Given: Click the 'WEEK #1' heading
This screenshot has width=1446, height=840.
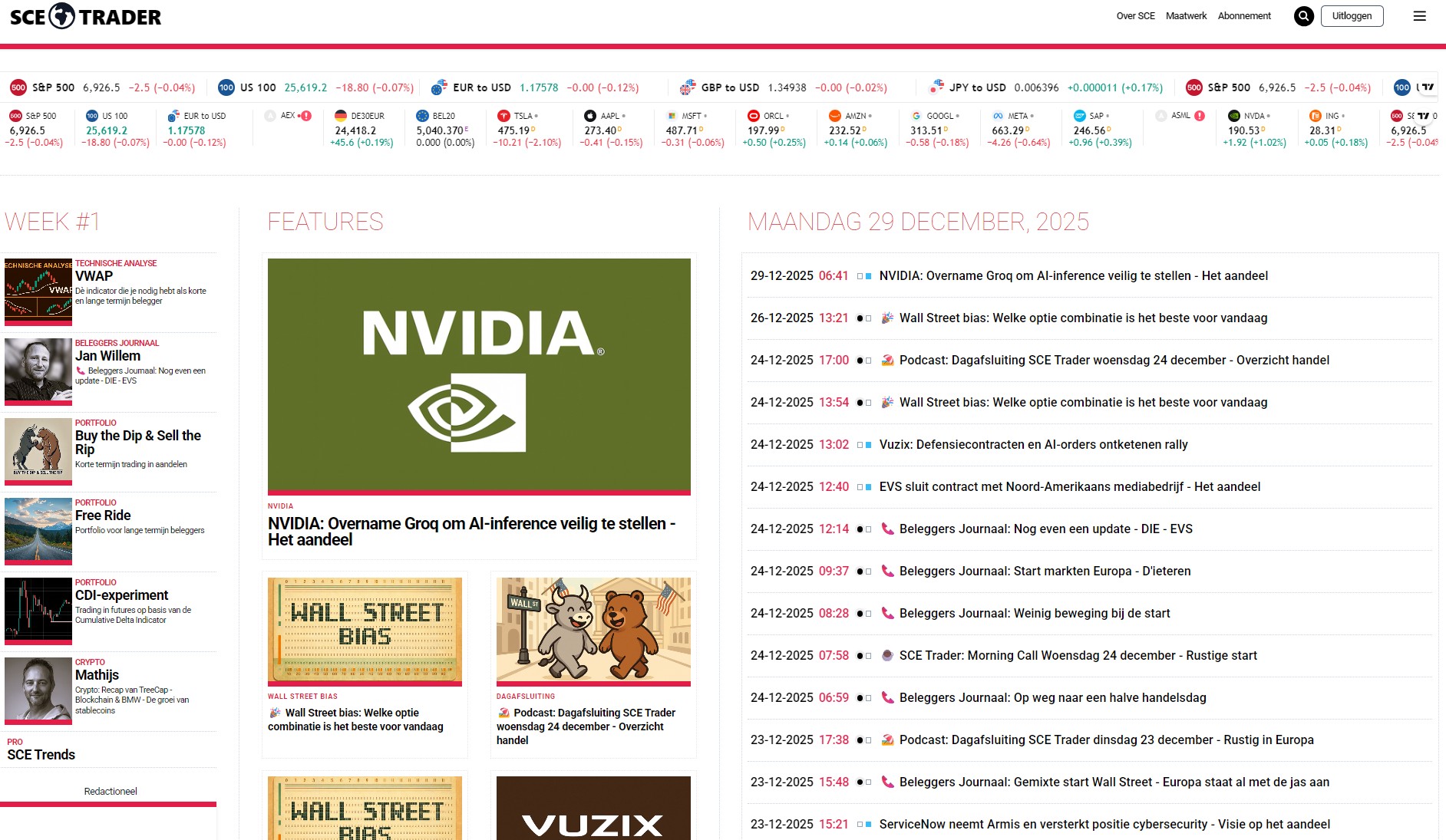Looking at the screenshot, I should click(52, 222).
